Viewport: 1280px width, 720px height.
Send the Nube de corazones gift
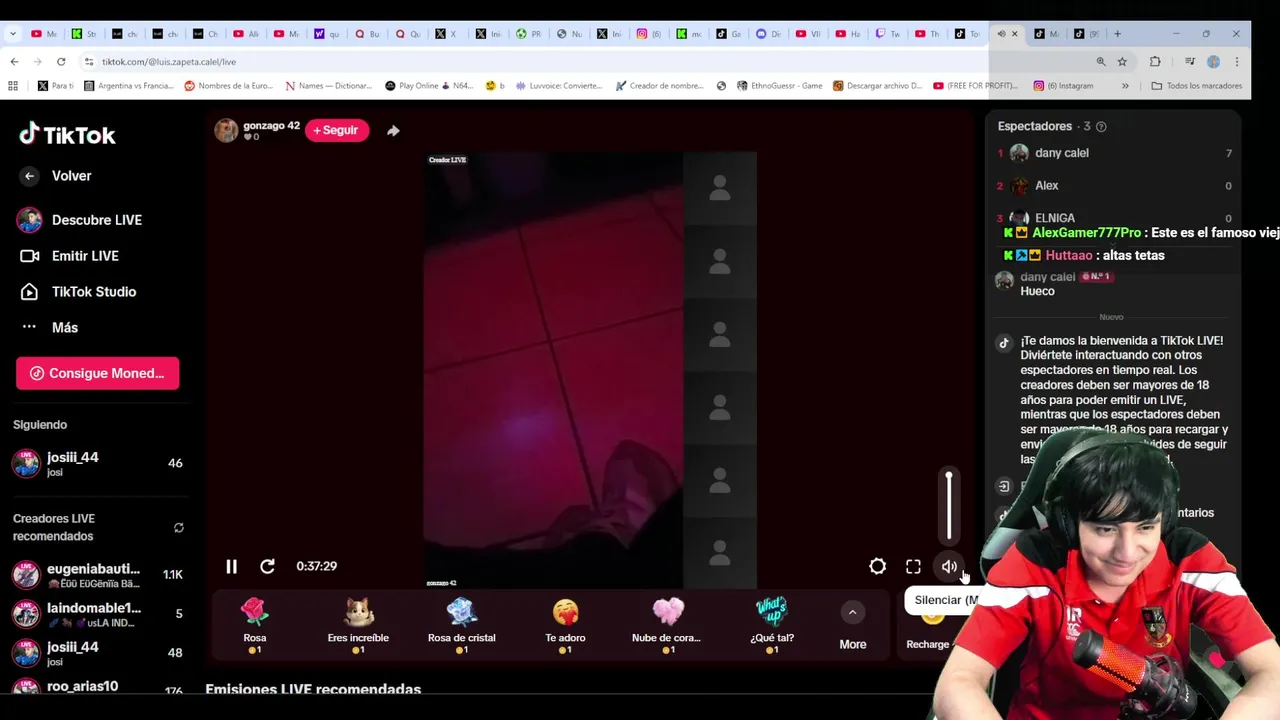click(667, 625)
